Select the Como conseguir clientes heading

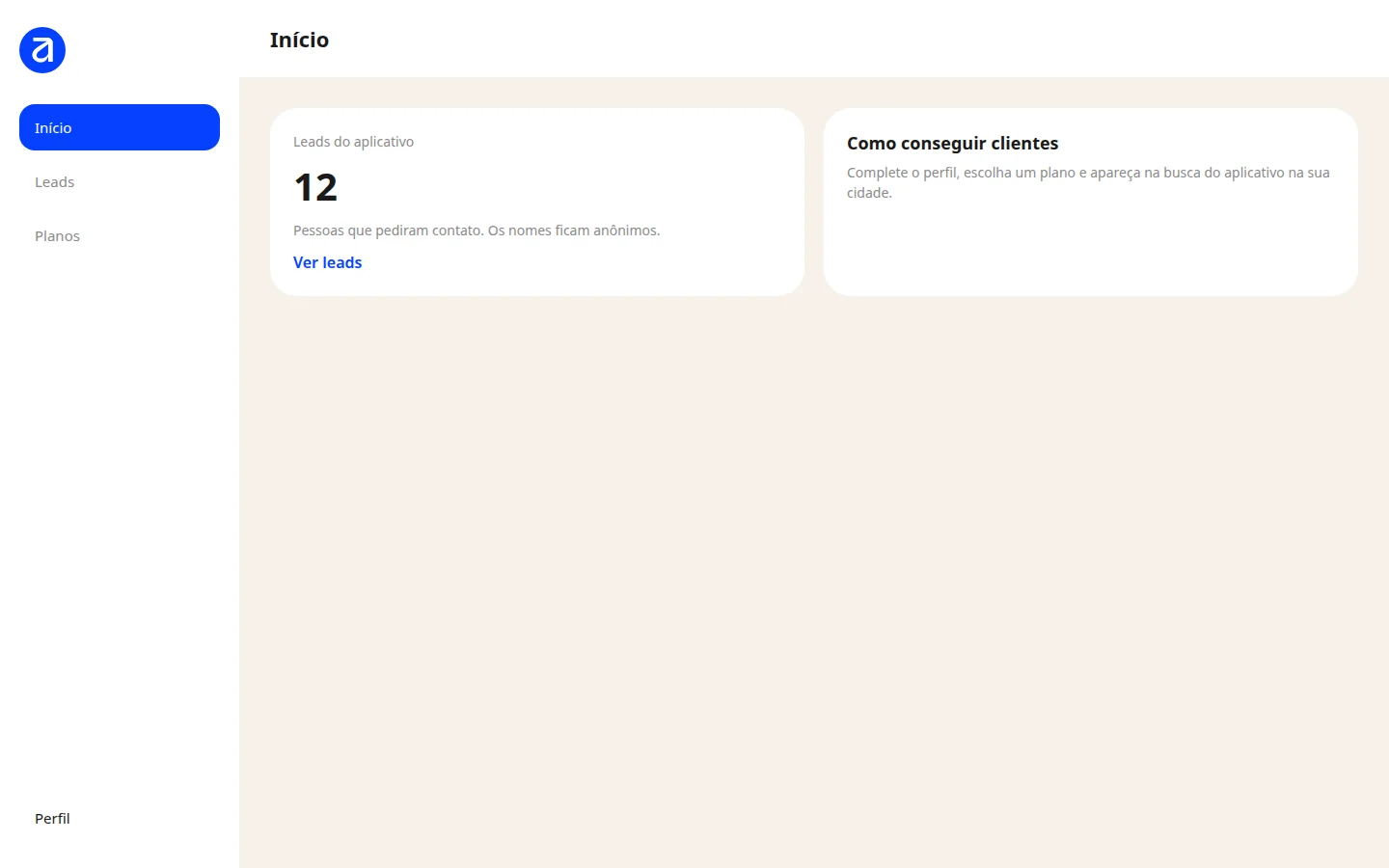coord(952,144)
